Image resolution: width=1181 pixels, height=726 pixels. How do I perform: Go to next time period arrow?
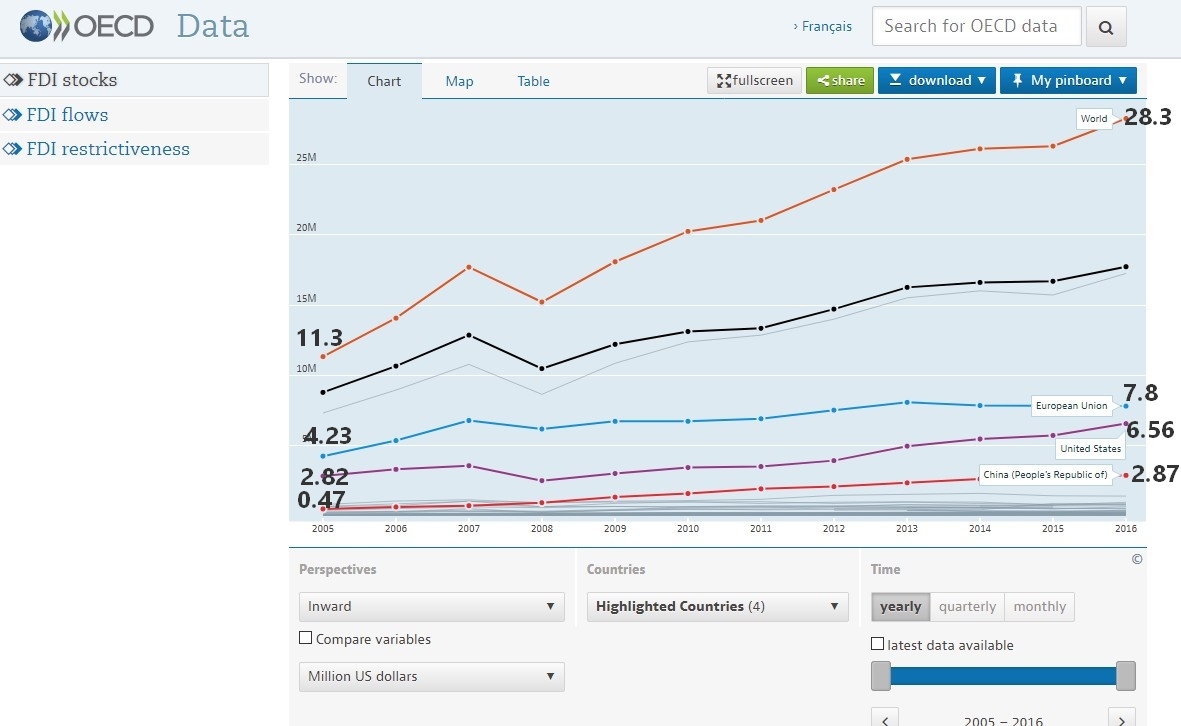pyautogui.click(x=1122, y=719)
